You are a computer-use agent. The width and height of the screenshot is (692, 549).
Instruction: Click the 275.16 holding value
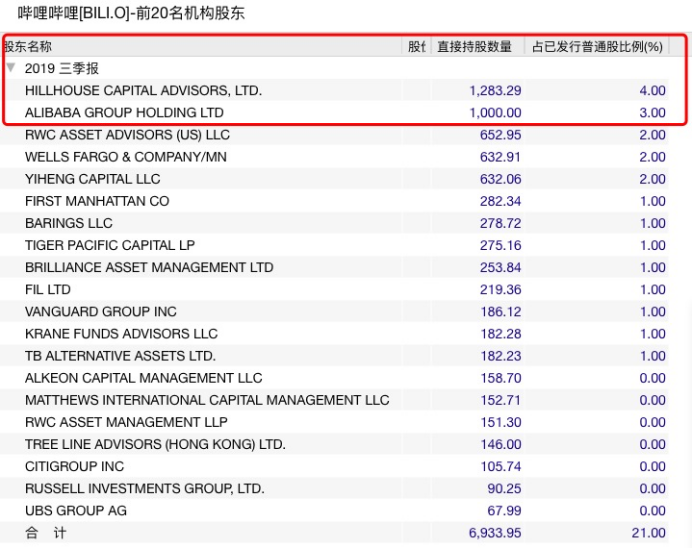coord(500,245)
